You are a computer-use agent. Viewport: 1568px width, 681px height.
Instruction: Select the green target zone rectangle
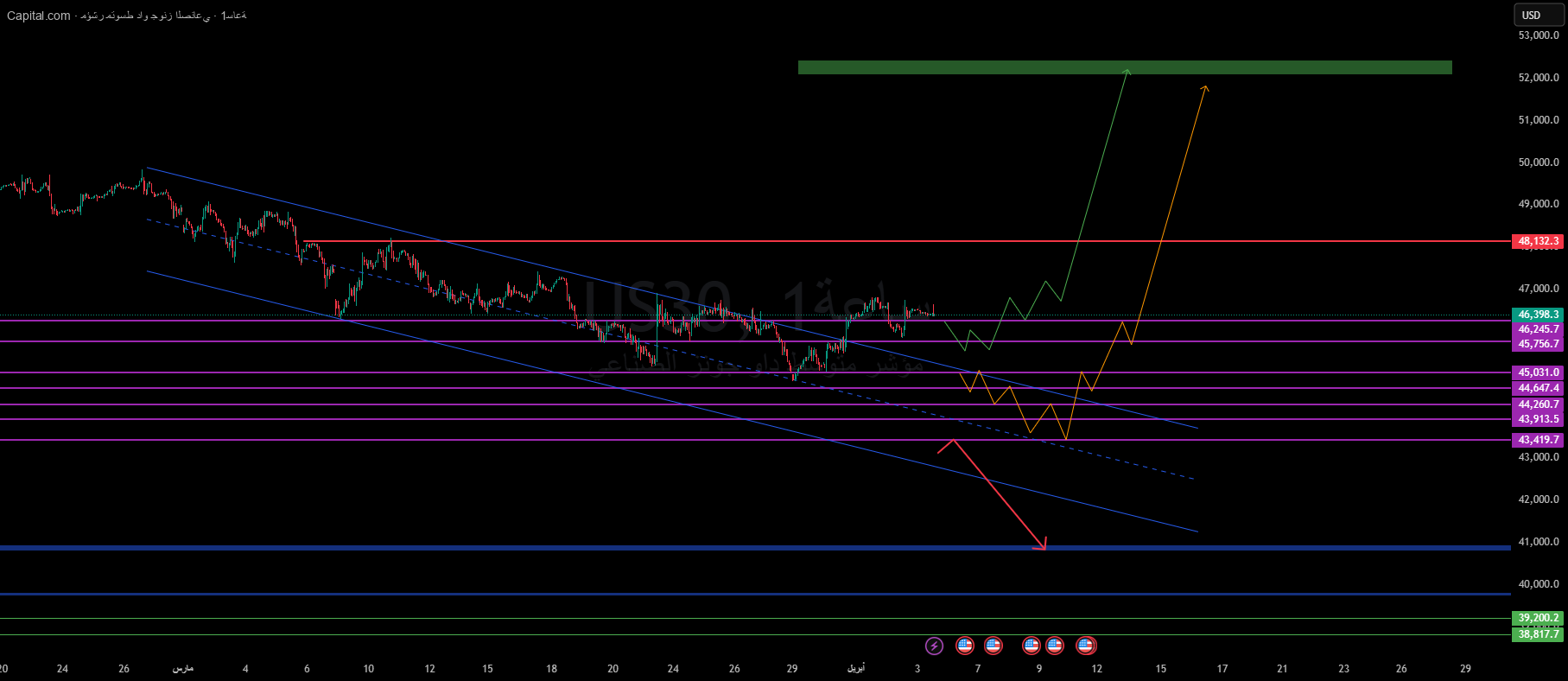1124,67
